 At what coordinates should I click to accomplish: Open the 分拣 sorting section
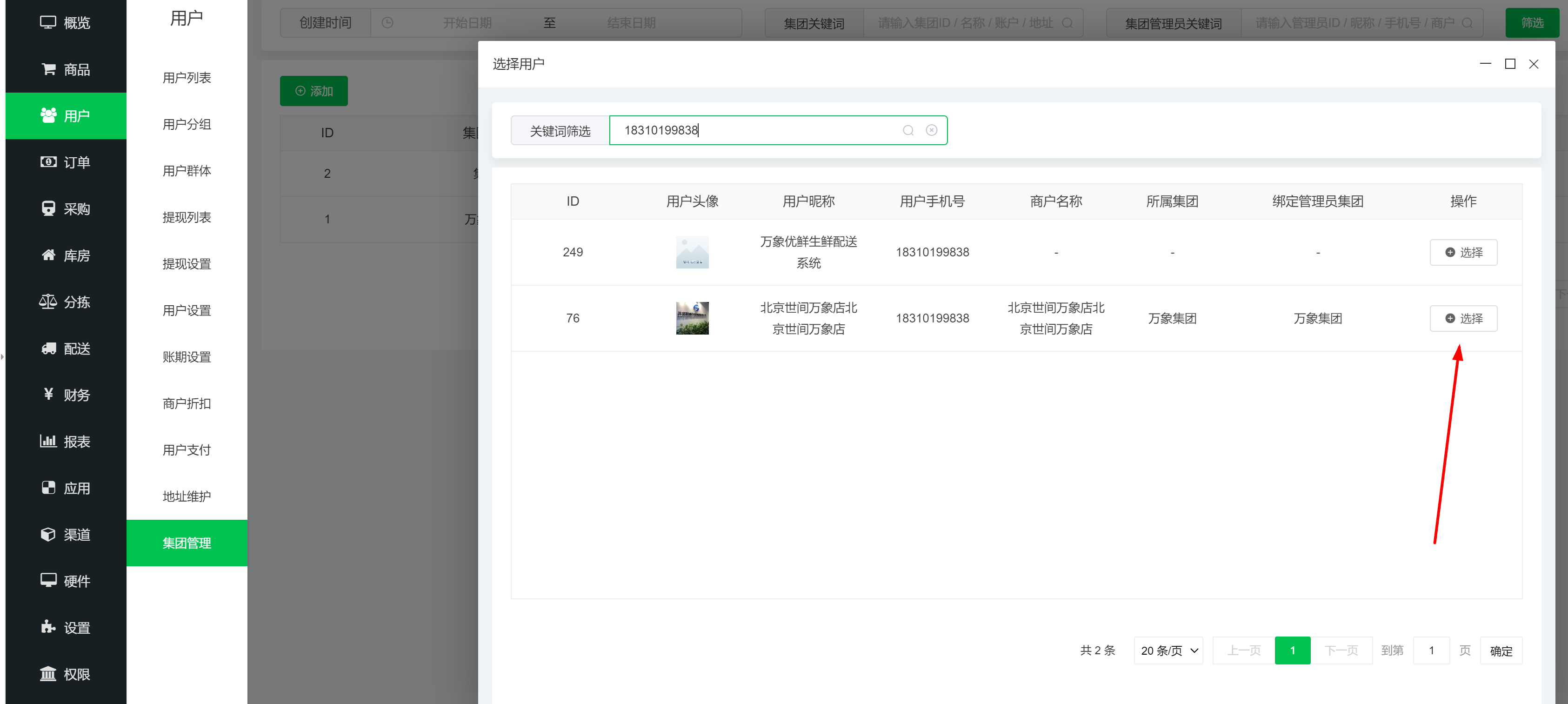point(65,302)
